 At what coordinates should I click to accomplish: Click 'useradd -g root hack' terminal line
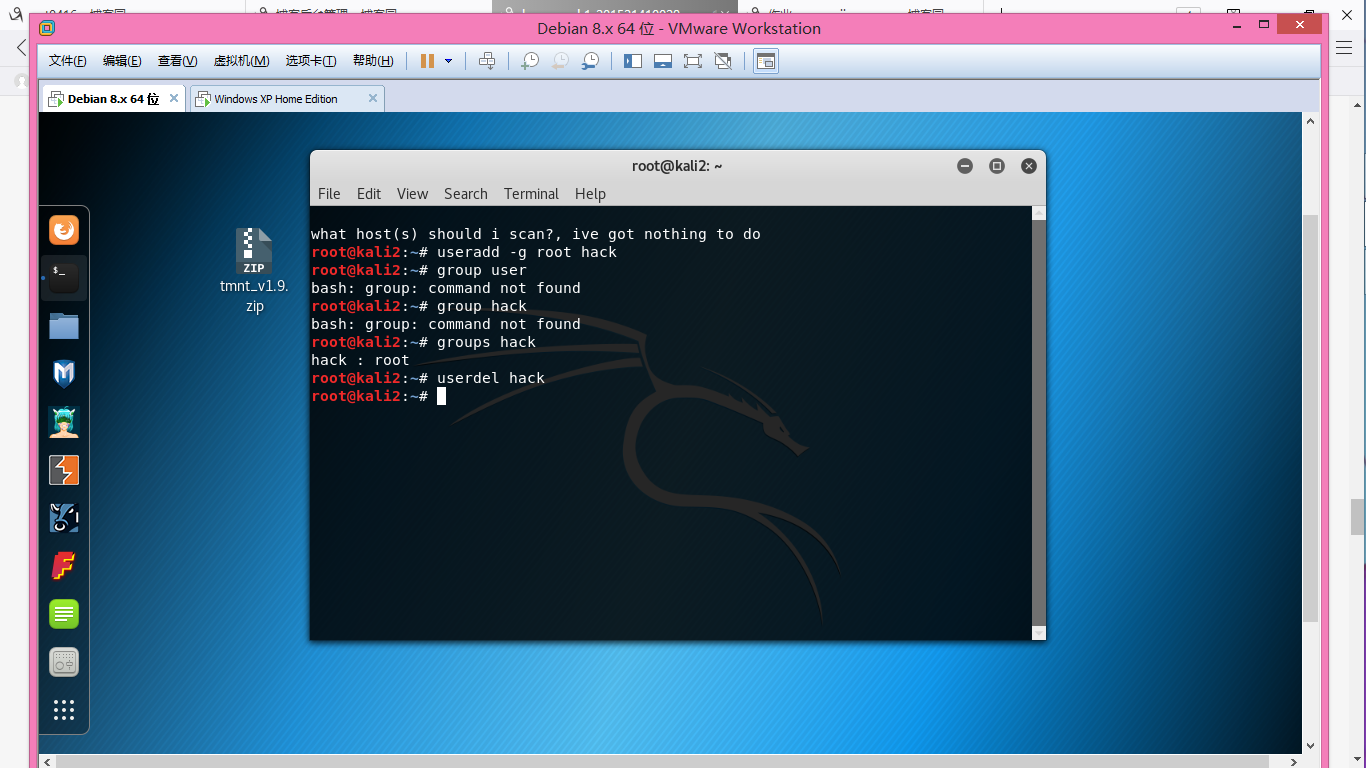coord(464,252)
